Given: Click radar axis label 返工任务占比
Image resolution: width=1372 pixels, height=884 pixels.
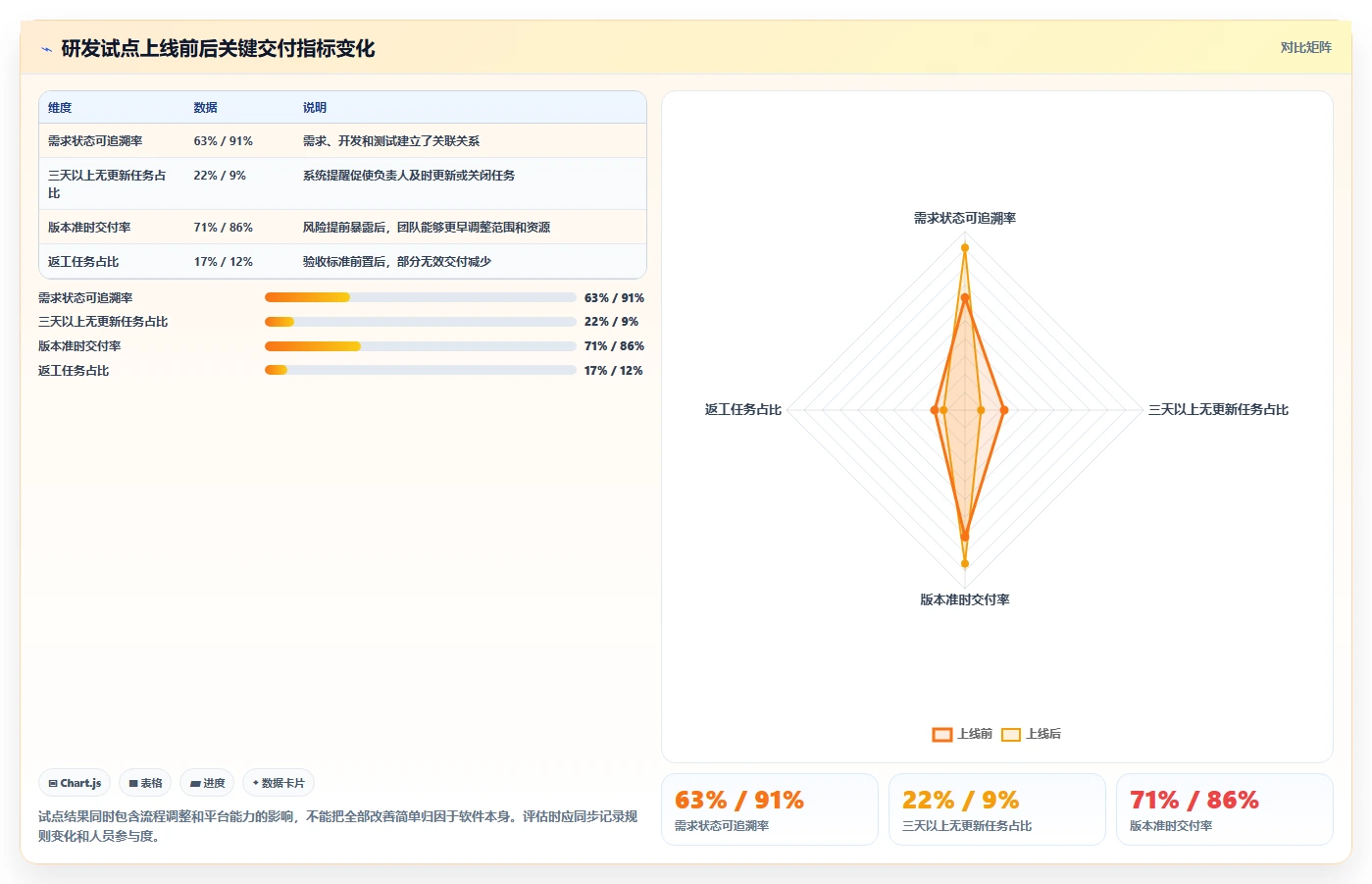Looking at the screenshot, I should (743, 410).
